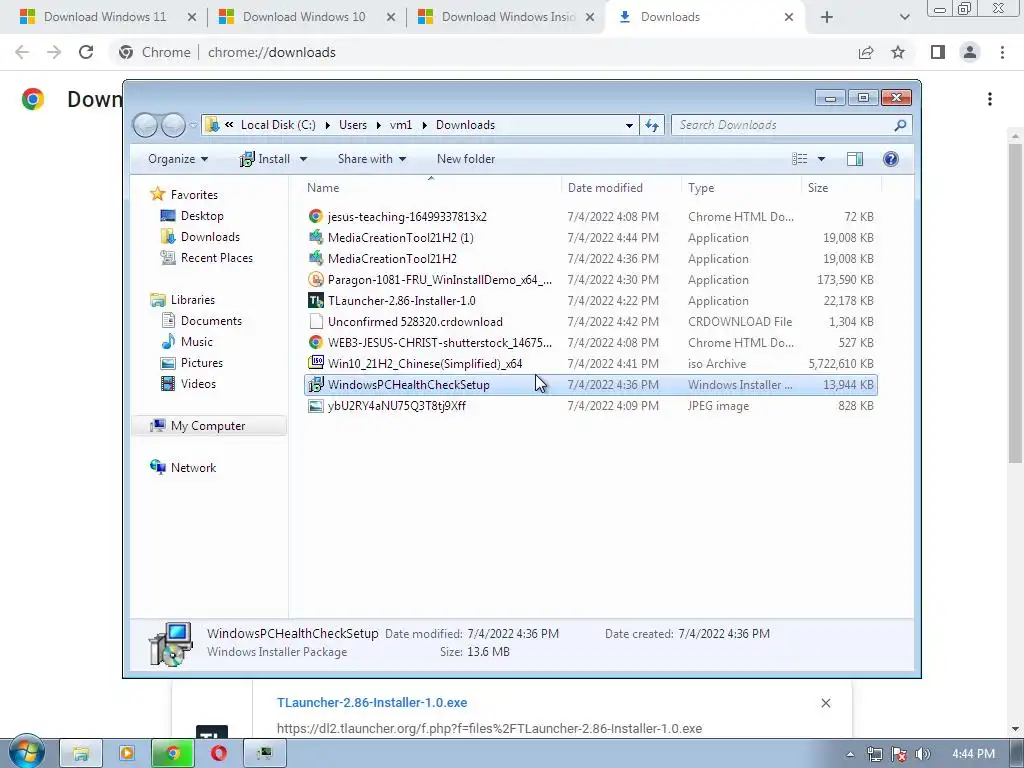Viewport: 1024px width, 768px height.
Task: Open Downloads in Favorites
Action: 210,236
